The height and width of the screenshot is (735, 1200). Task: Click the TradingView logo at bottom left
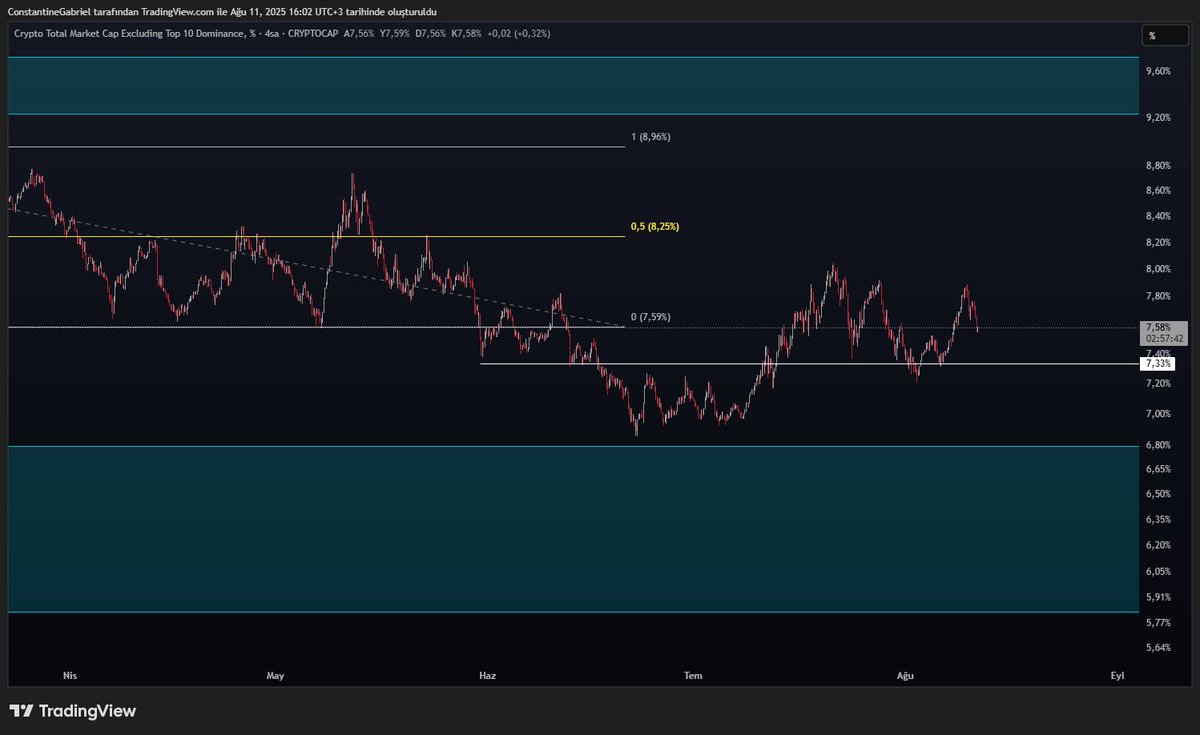pos(72,712)
